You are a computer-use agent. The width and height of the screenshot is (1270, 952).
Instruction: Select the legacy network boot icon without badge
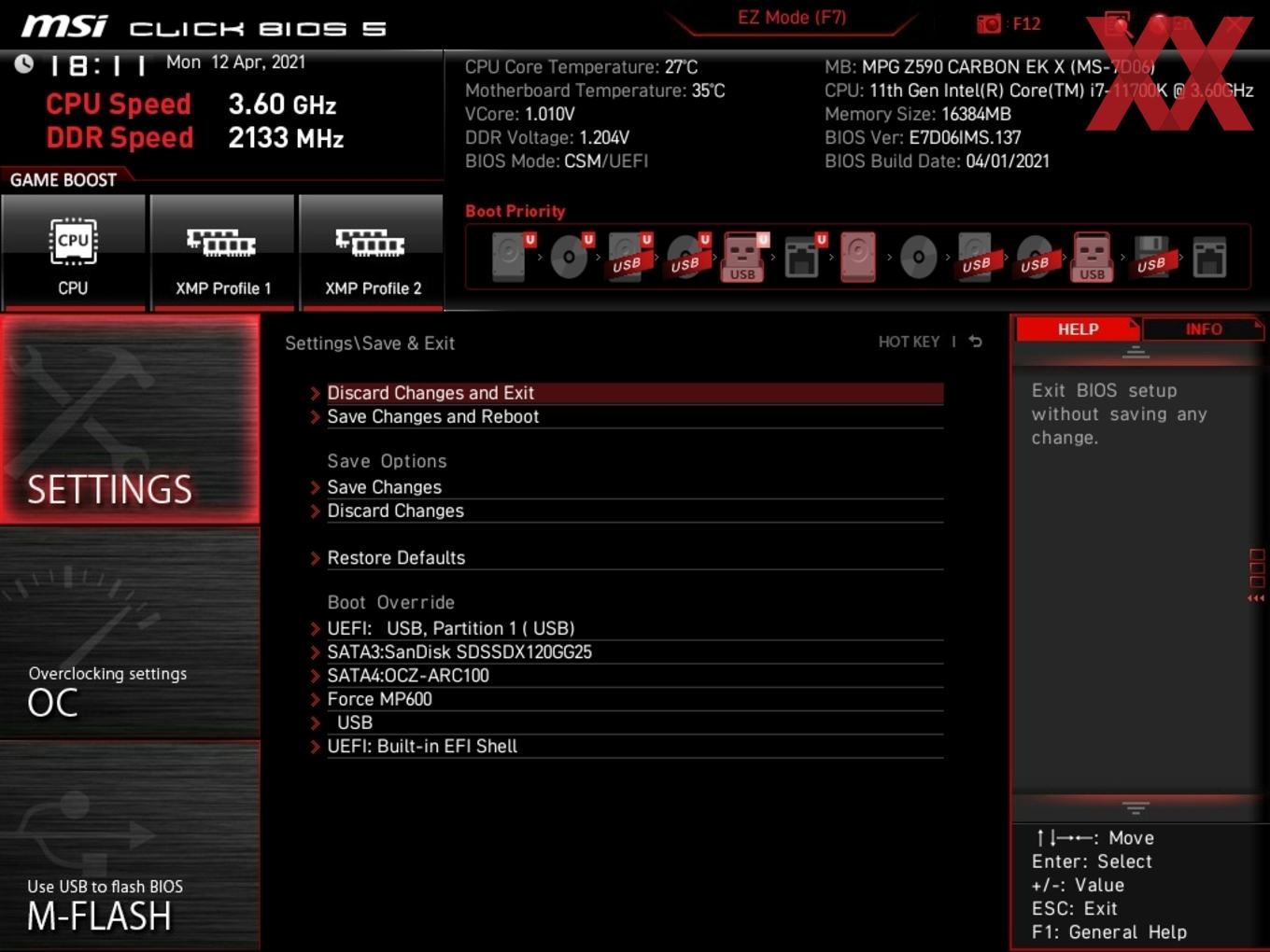tap(1209, 257)
